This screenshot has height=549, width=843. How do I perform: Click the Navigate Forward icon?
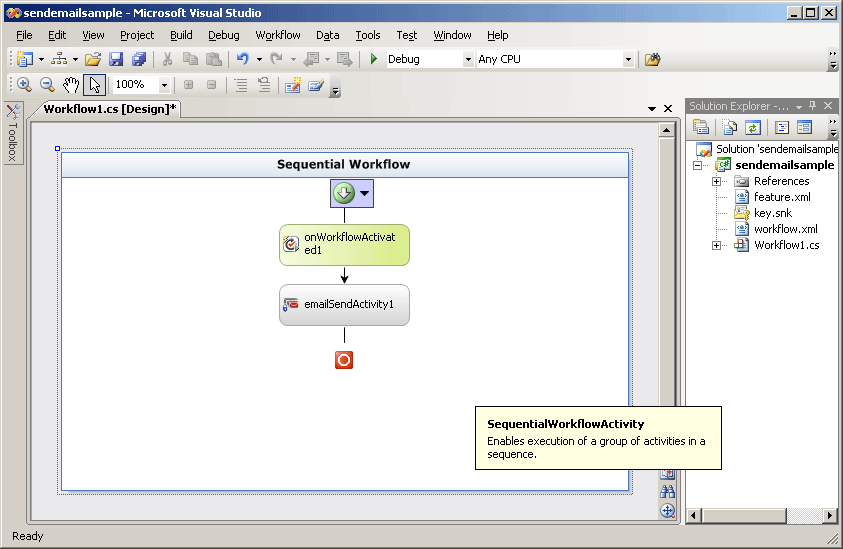[344, 59]
